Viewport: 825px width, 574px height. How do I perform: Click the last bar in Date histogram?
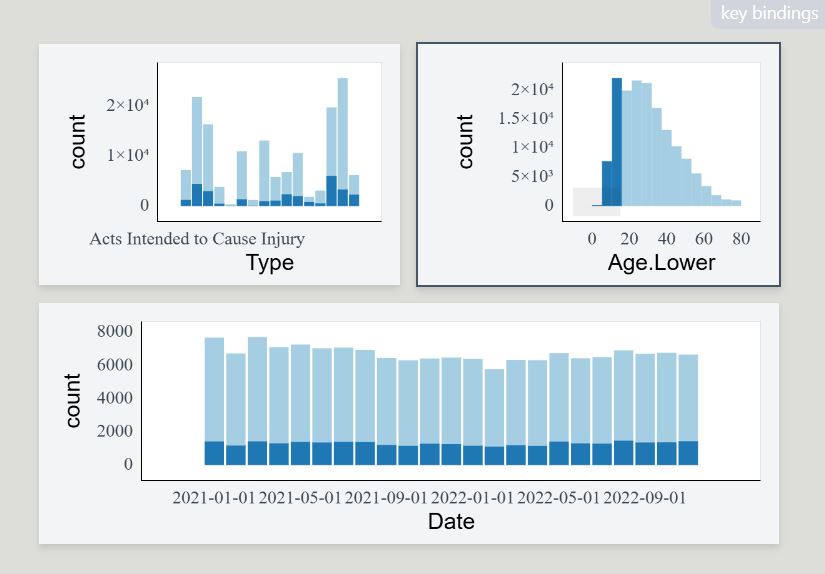688,409
